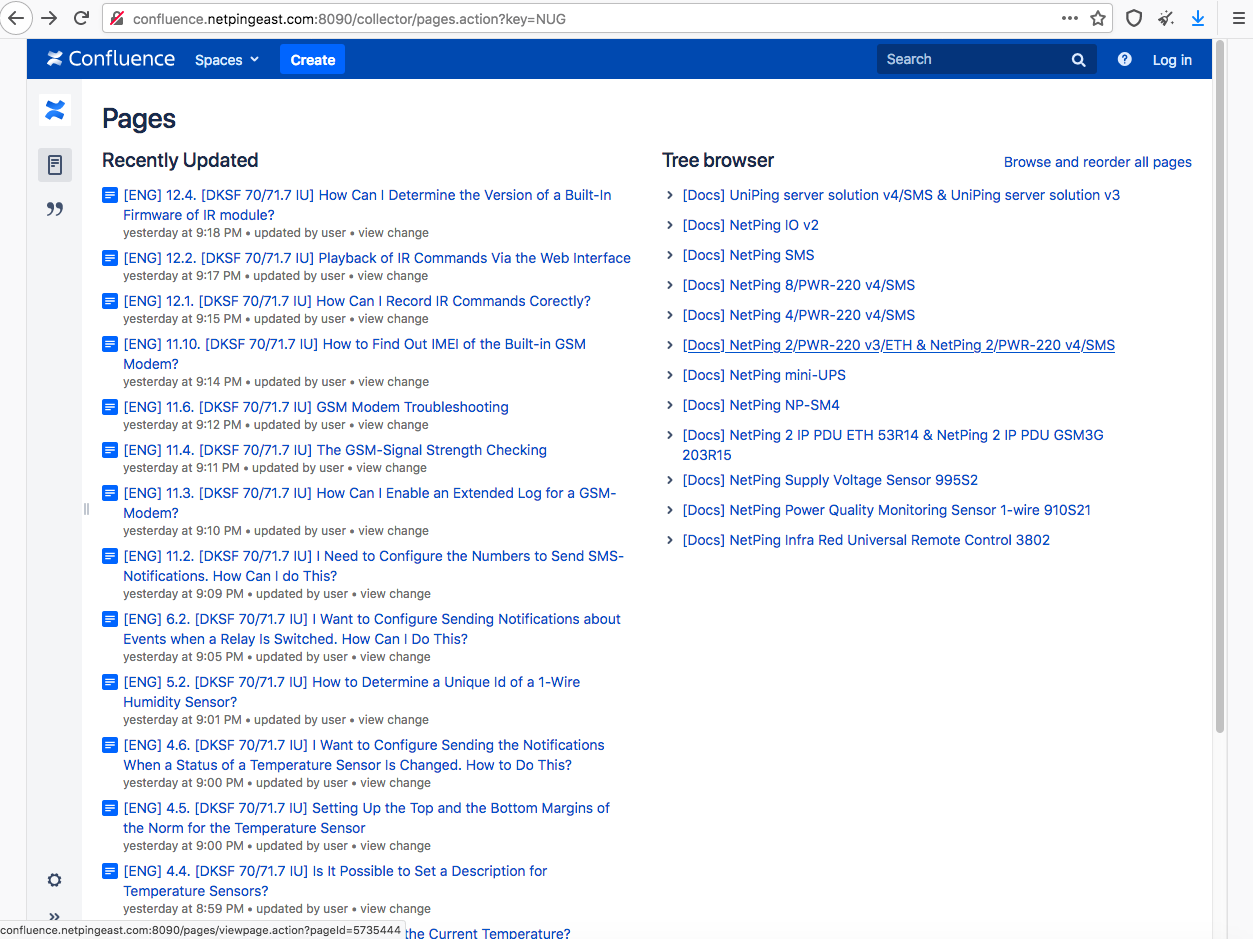Reload the current page

pos(82,18)
